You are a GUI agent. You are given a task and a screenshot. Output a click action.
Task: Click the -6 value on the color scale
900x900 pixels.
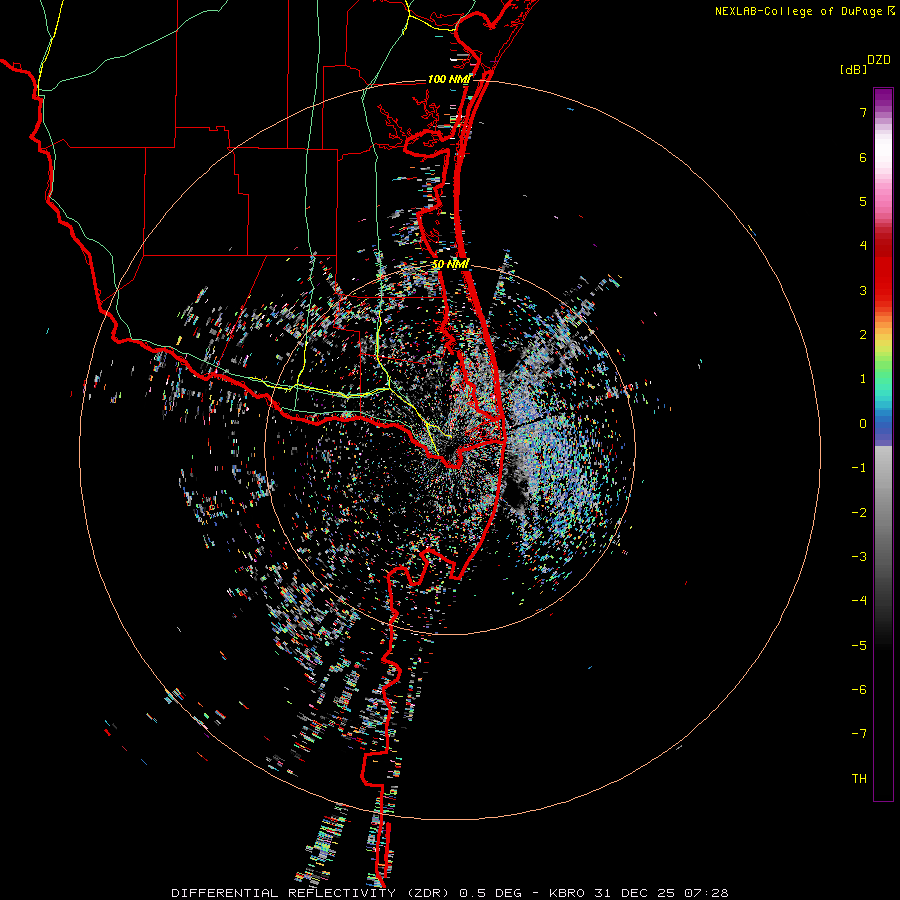click(x=859, y=690)
